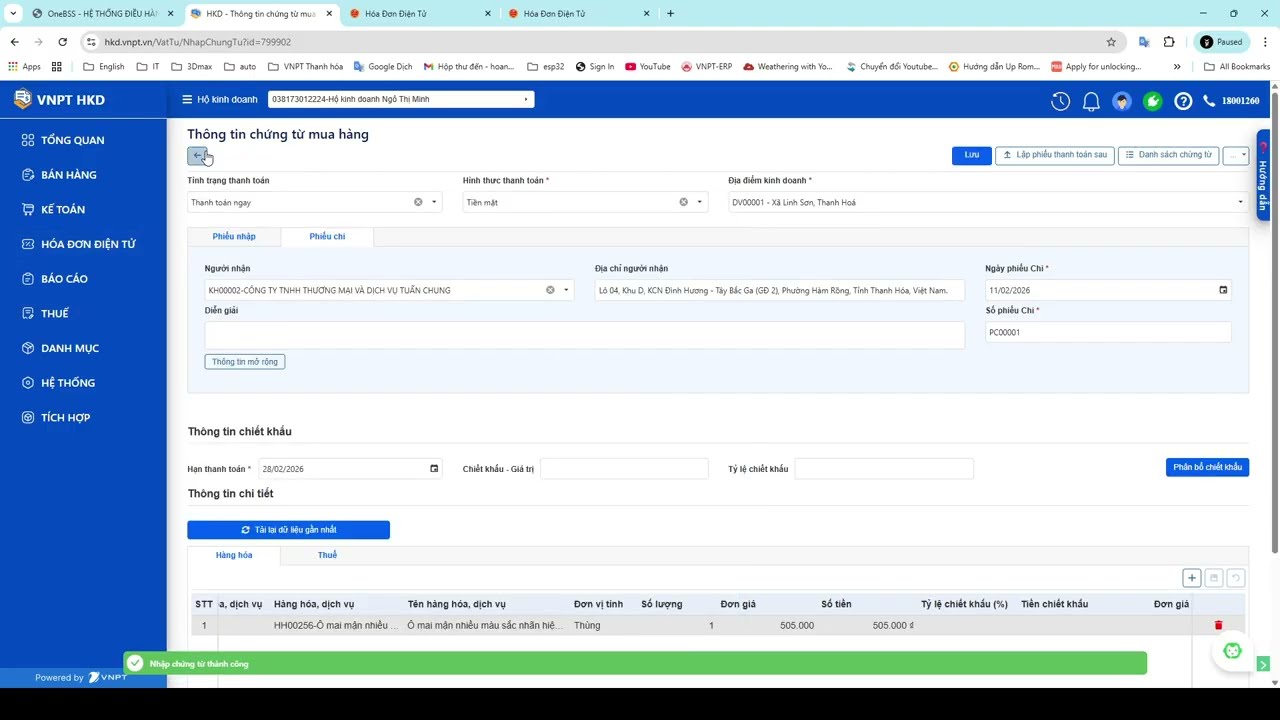Click the grid save disk icon
The height and width of the screenshot is (720, 1280).
1214,578
